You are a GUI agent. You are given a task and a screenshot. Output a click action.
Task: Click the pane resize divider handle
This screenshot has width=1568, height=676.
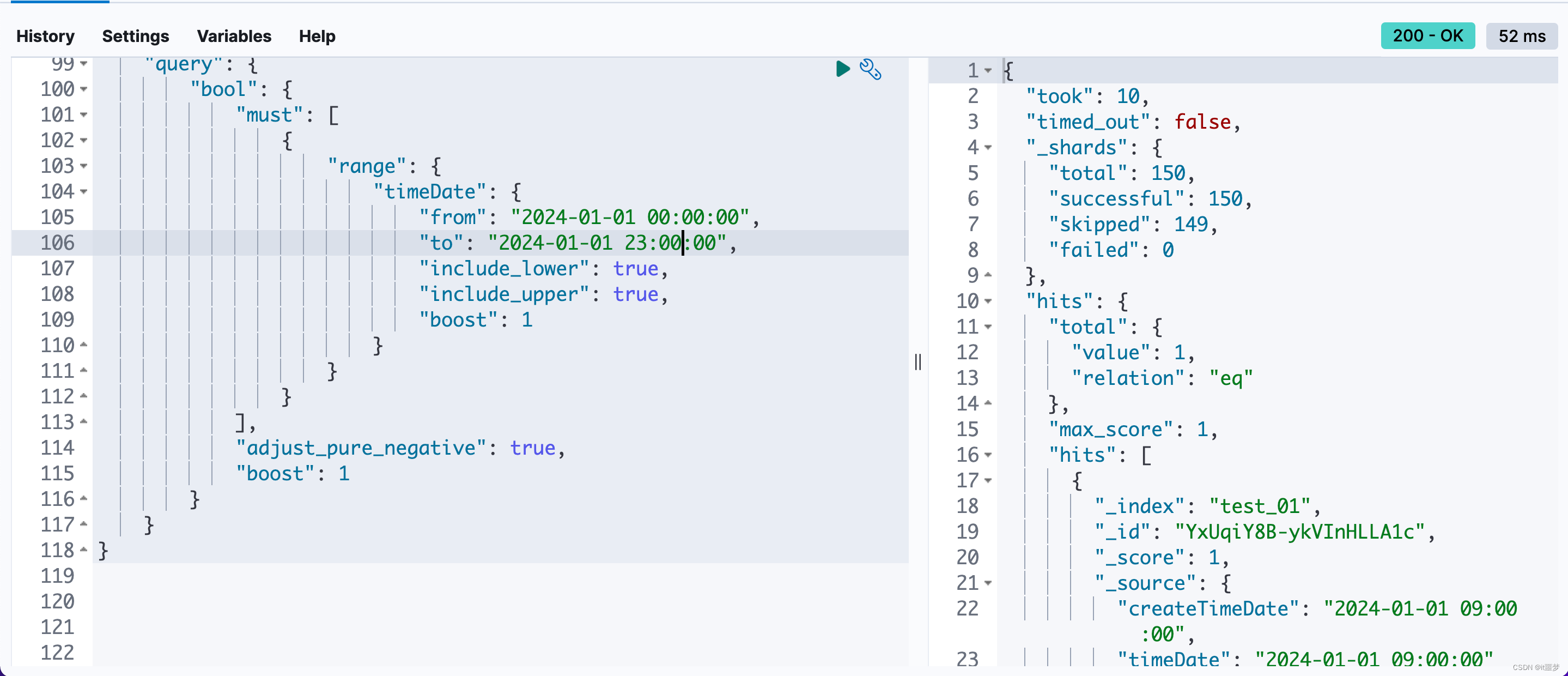[x=918, y=363]
